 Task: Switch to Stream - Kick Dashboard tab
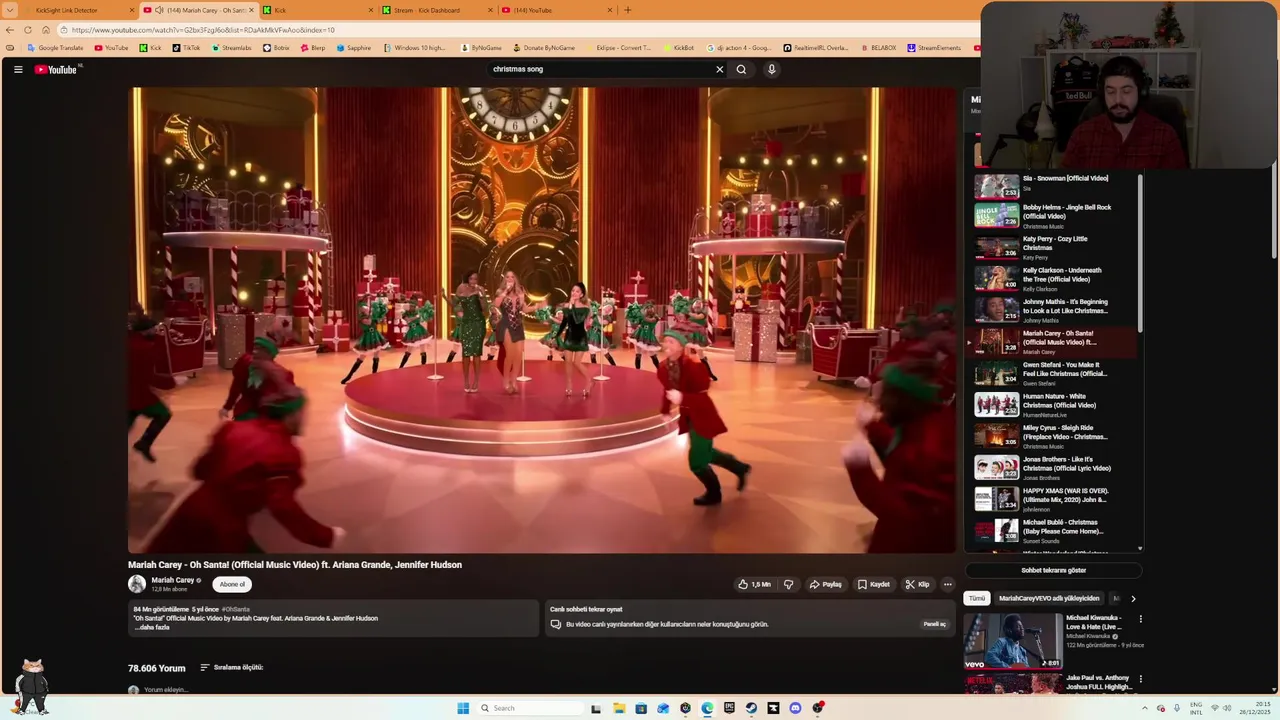pos(437,10)
